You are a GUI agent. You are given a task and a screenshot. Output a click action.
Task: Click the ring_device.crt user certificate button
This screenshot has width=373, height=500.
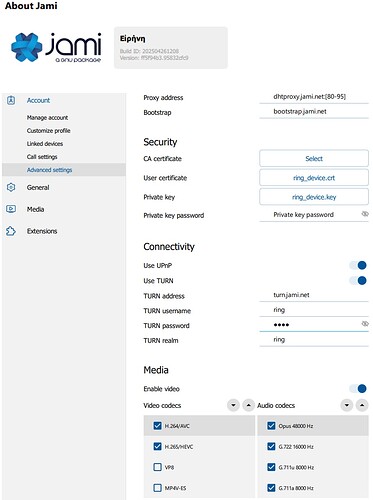pyautogui.click(x=314, y=178)
